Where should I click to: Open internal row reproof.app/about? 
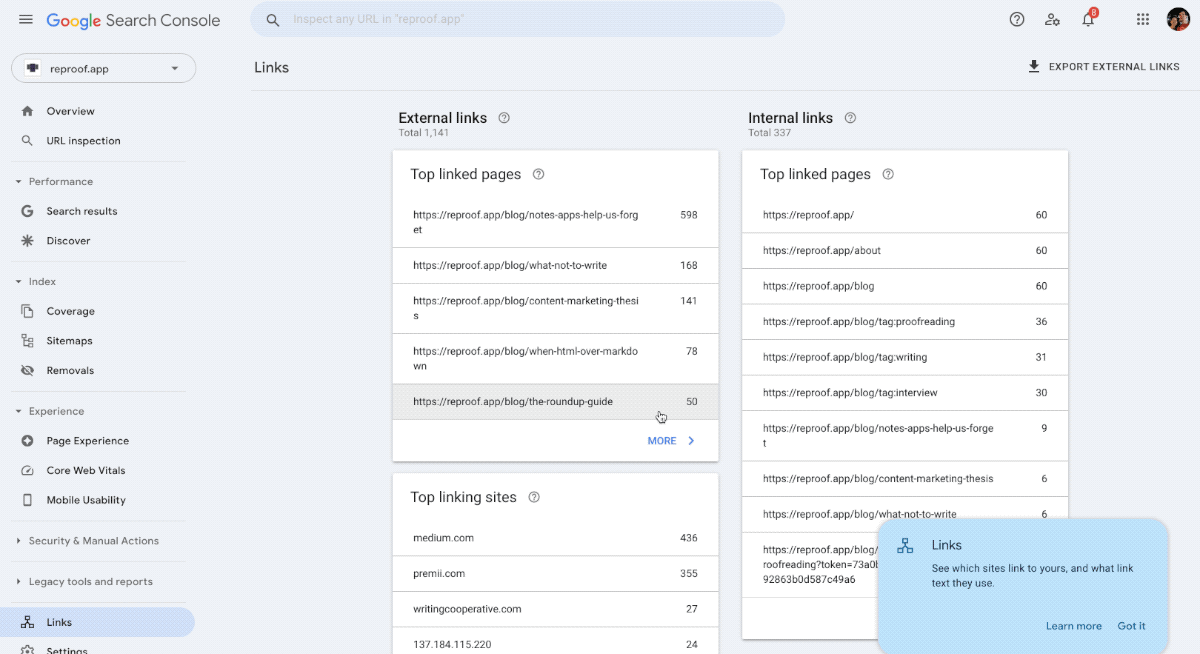coord(905,251)
